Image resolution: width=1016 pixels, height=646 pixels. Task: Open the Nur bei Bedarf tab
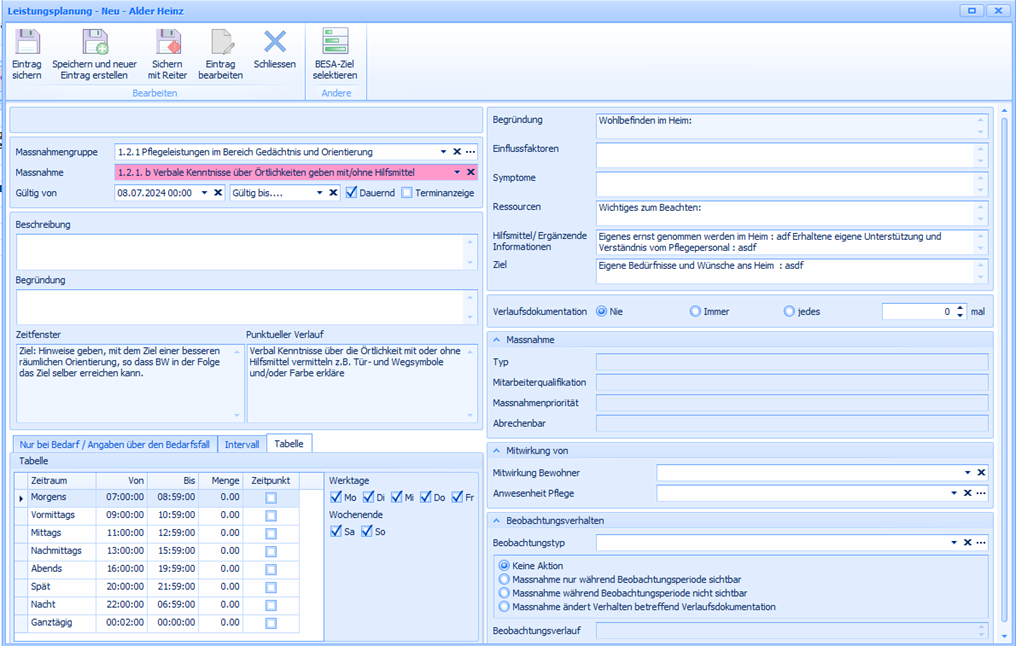click(x=114, y=444)
